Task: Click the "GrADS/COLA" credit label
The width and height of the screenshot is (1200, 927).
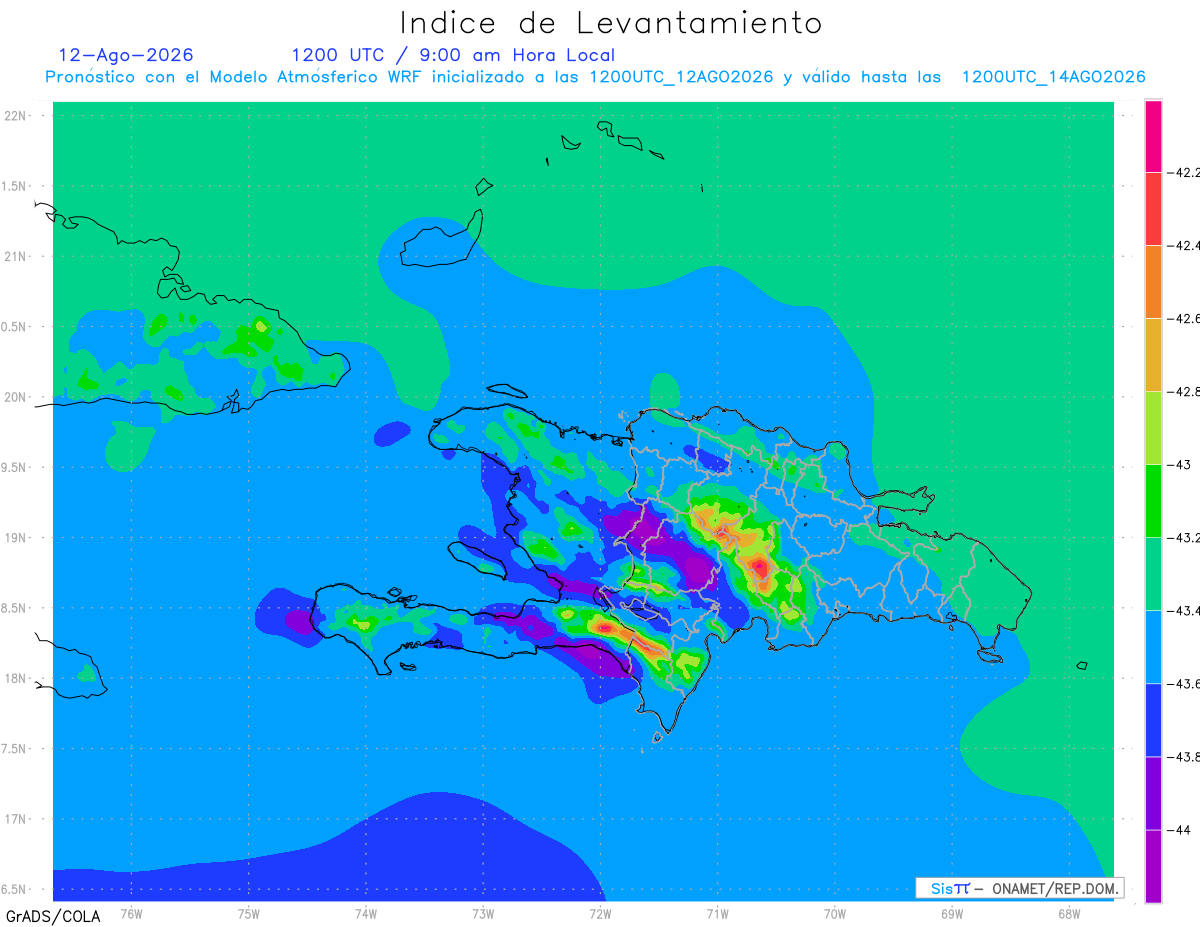Action: (53, 916)
